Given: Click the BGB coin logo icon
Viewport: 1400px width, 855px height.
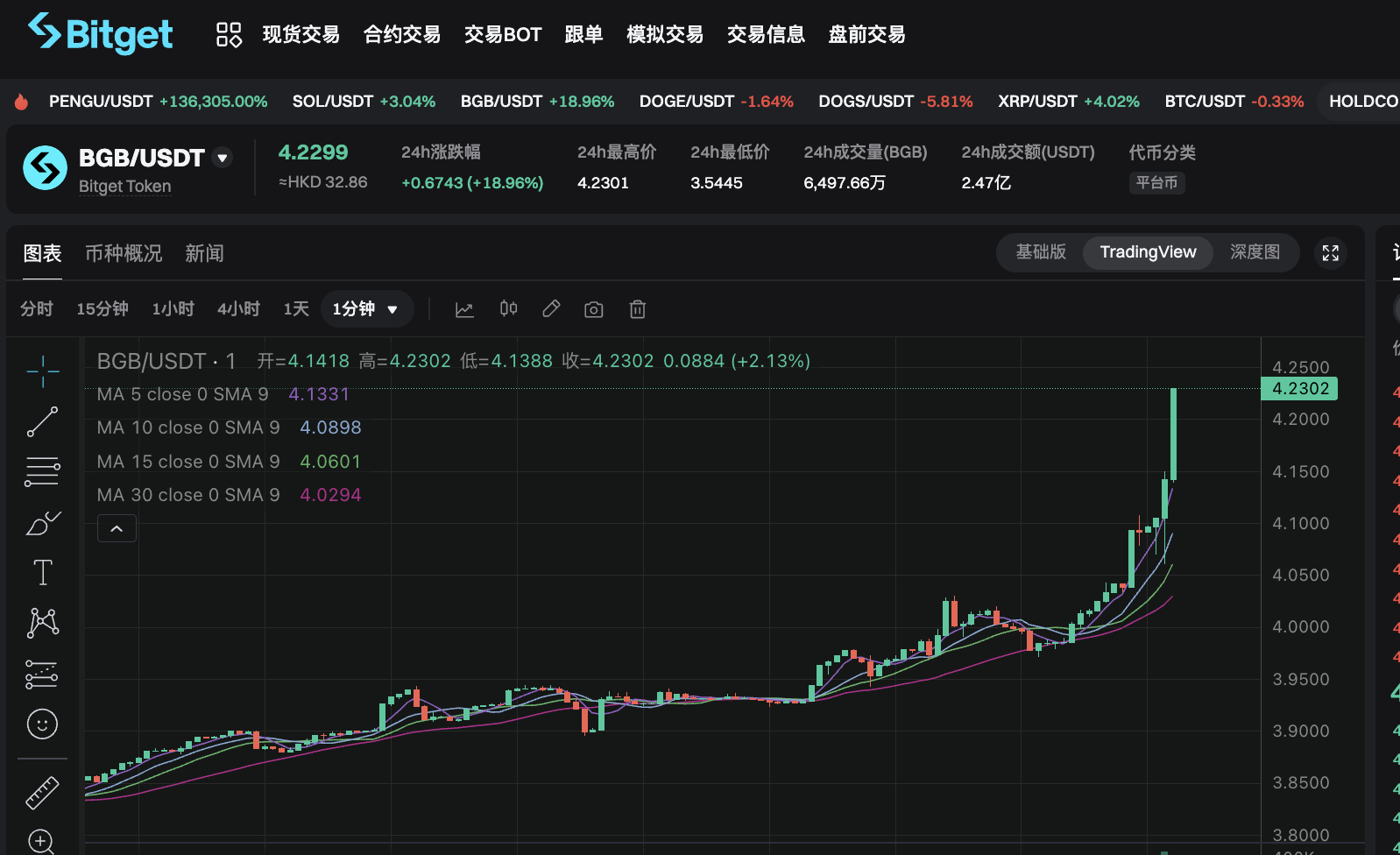Looking at the screenshot, I should pos(45,168).
